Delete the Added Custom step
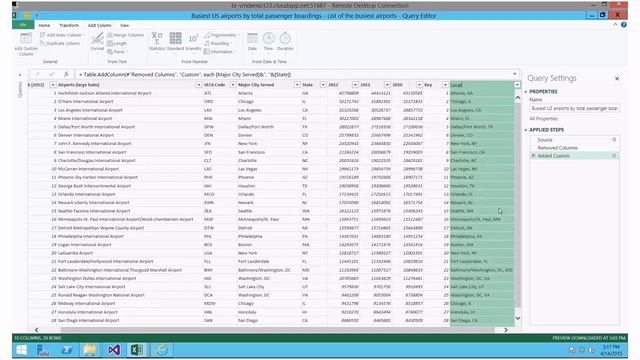 [533, 156]
